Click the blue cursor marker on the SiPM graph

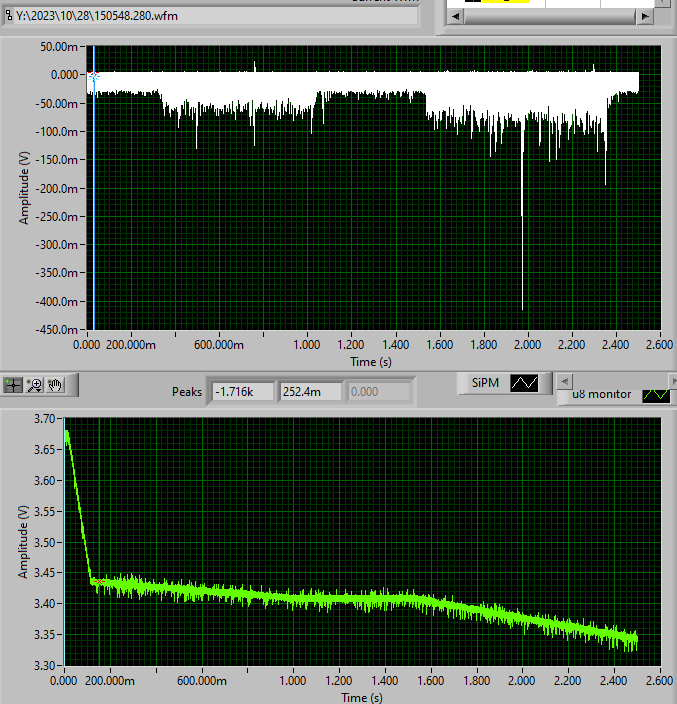pyautogui.click(x=94, y=76)
